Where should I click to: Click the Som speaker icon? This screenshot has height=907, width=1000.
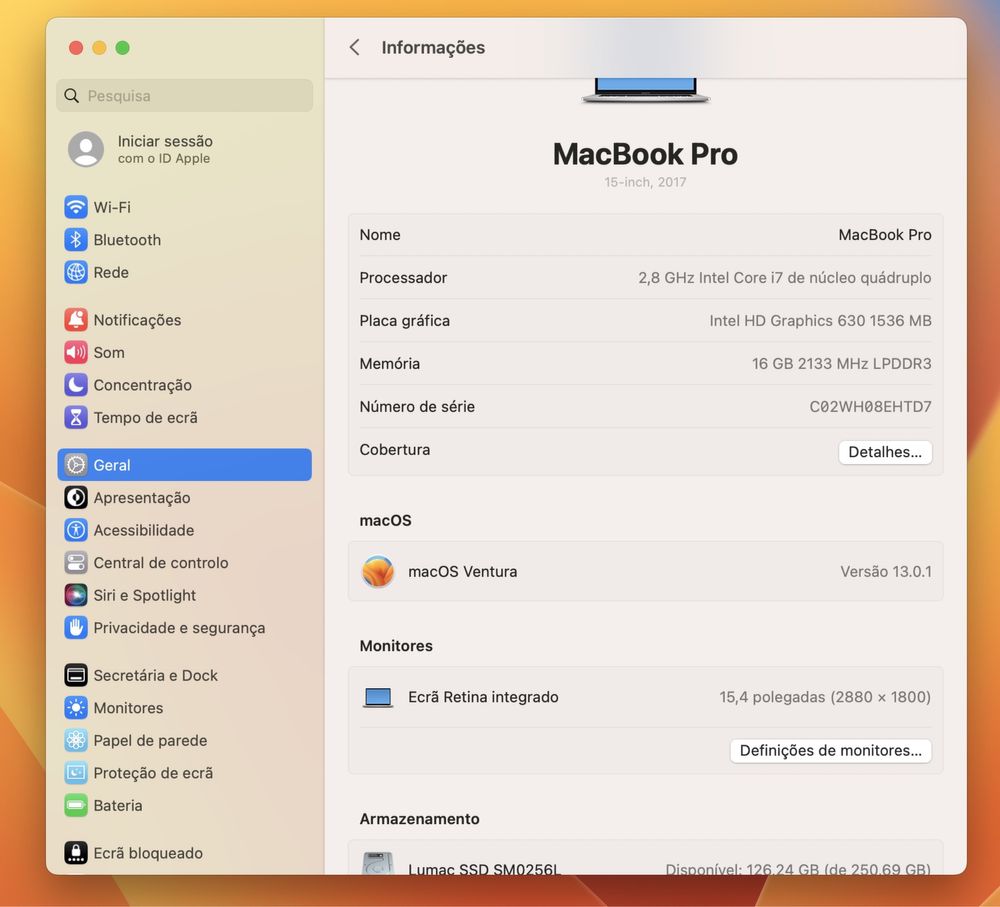coord(76,352)
